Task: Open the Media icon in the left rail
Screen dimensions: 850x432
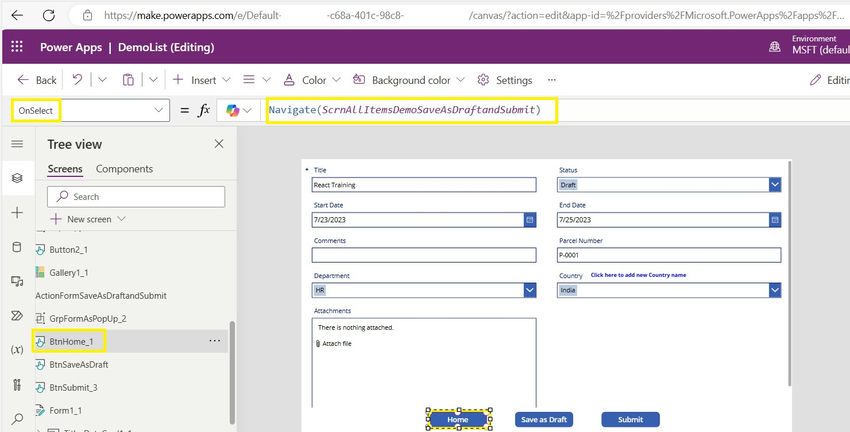Action: coord(17,281)
